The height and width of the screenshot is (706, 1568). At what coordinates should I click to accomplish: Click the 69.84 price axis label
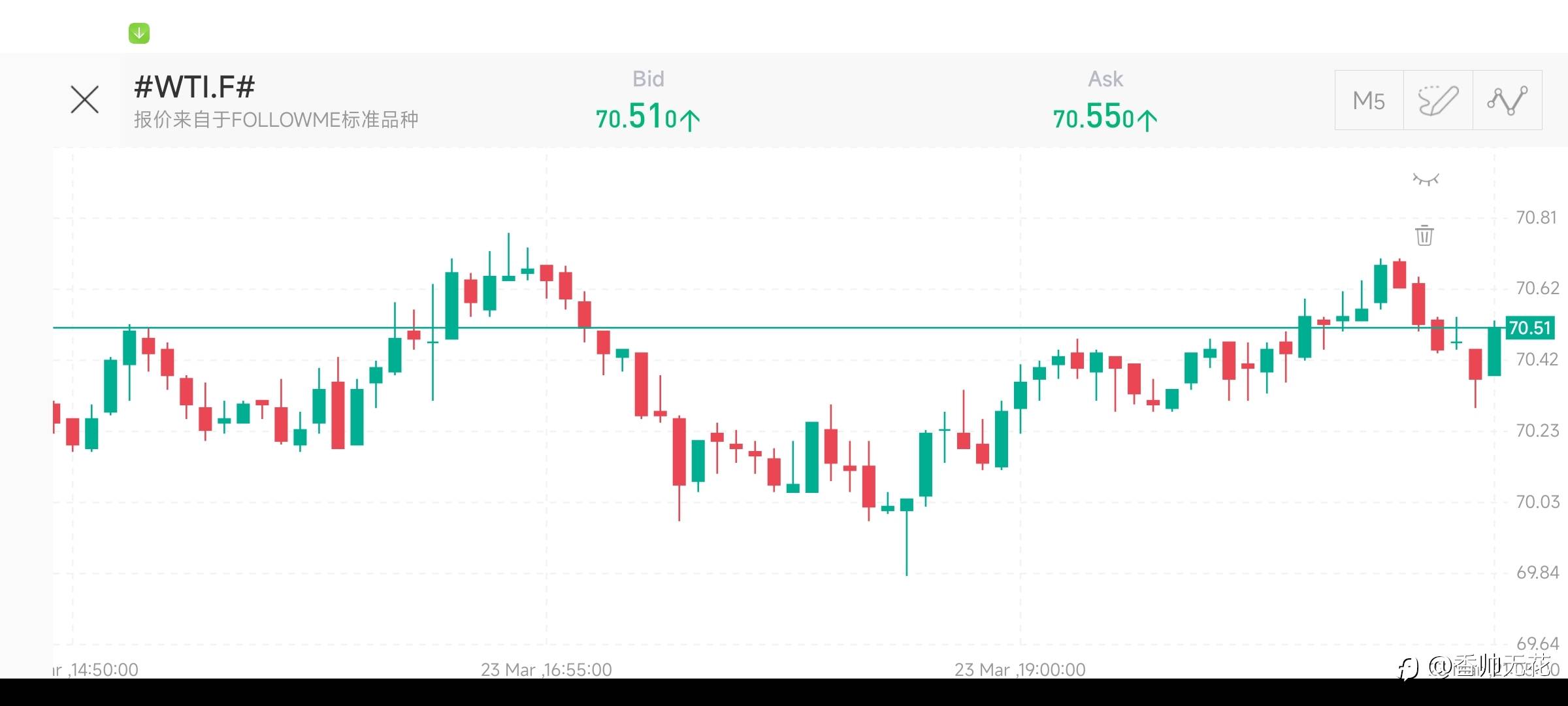tap(1537, 573)
